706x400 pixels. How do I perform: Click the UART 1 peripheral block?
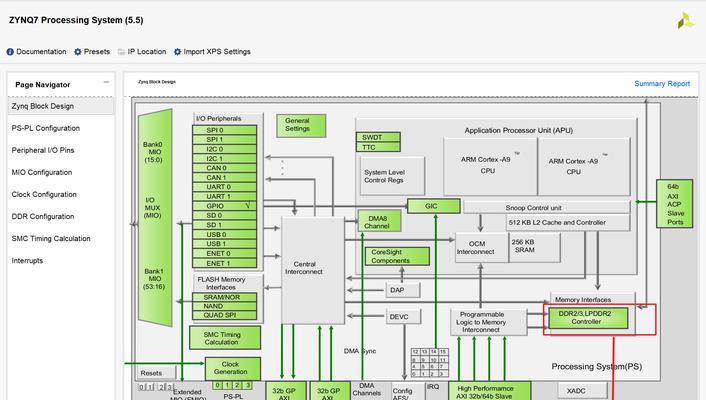pyautogui.click(x=225, y=196)
